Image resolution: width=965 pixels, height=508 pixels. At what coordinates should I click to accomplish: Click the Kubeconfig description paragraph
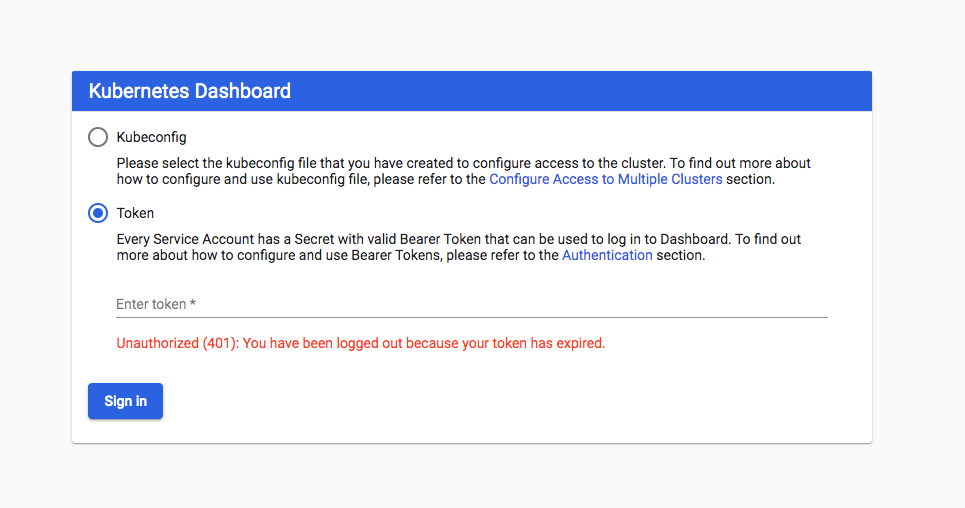[463, 171]
